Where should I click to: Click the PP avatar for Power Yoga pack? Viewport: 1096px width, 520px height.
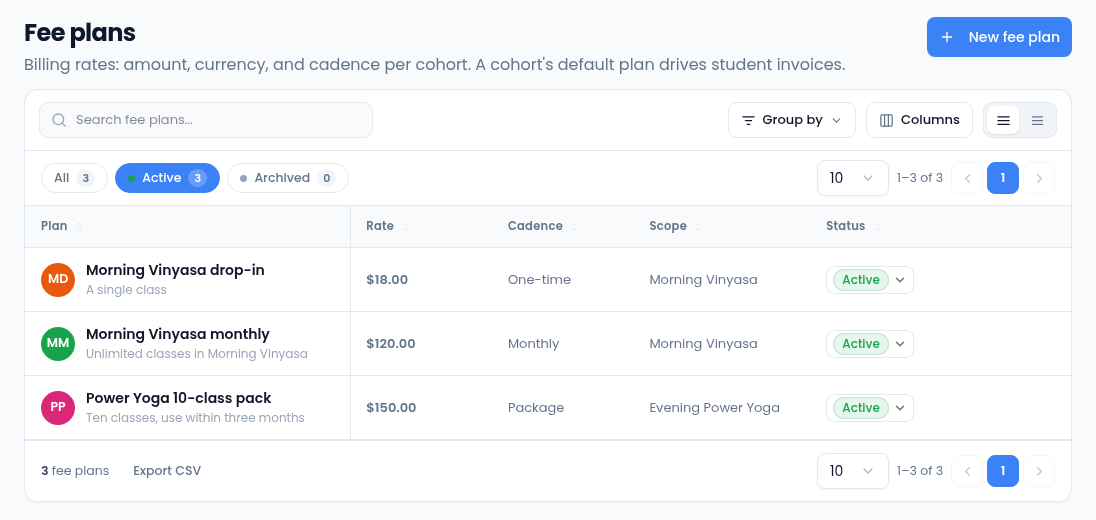click(58, 408)
